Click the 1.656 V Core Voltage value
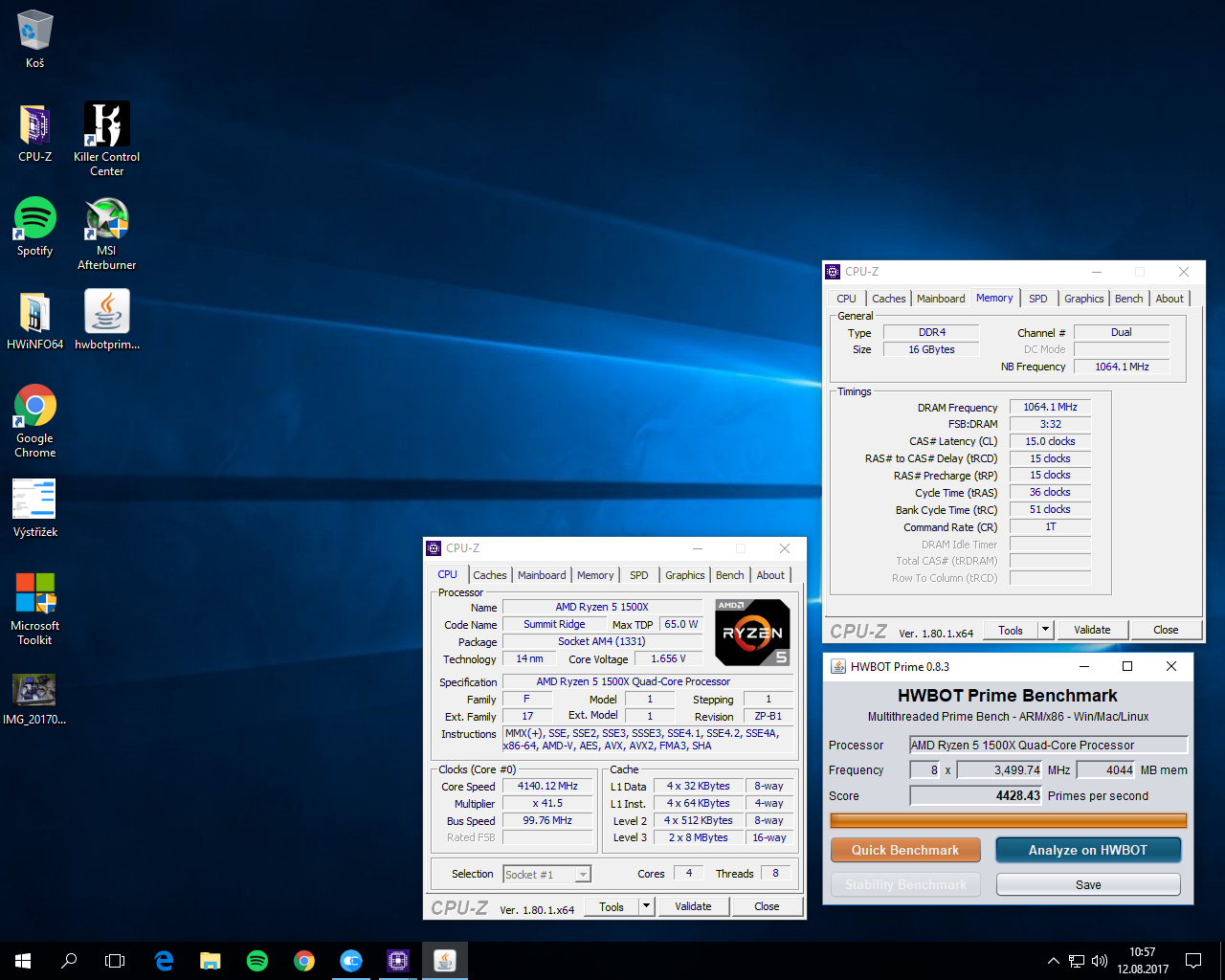This screenshot has height=980, width=1225. (x=668, y=658)
